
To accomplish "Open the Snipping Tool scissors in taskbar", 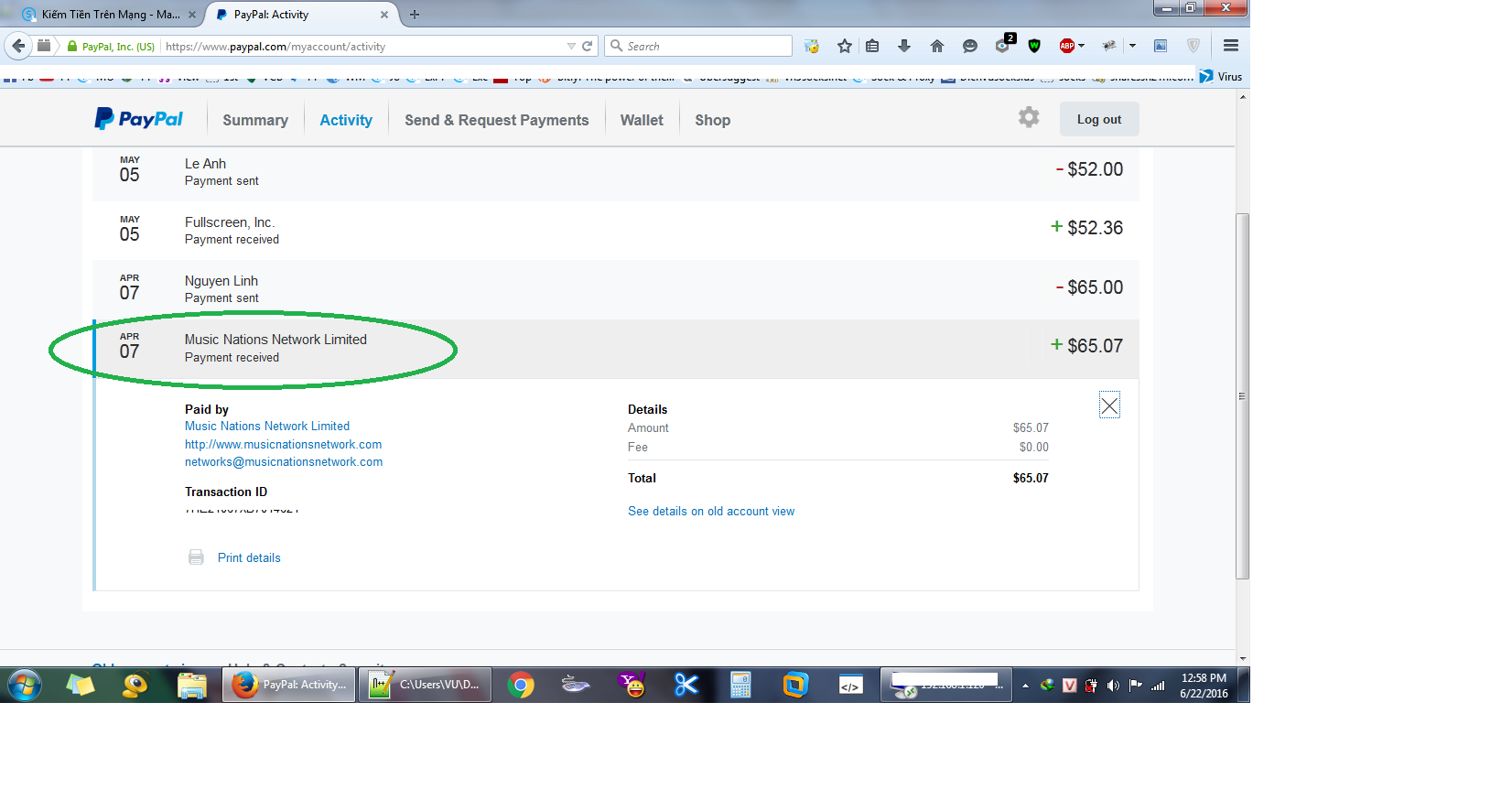I will coord(686,685).
